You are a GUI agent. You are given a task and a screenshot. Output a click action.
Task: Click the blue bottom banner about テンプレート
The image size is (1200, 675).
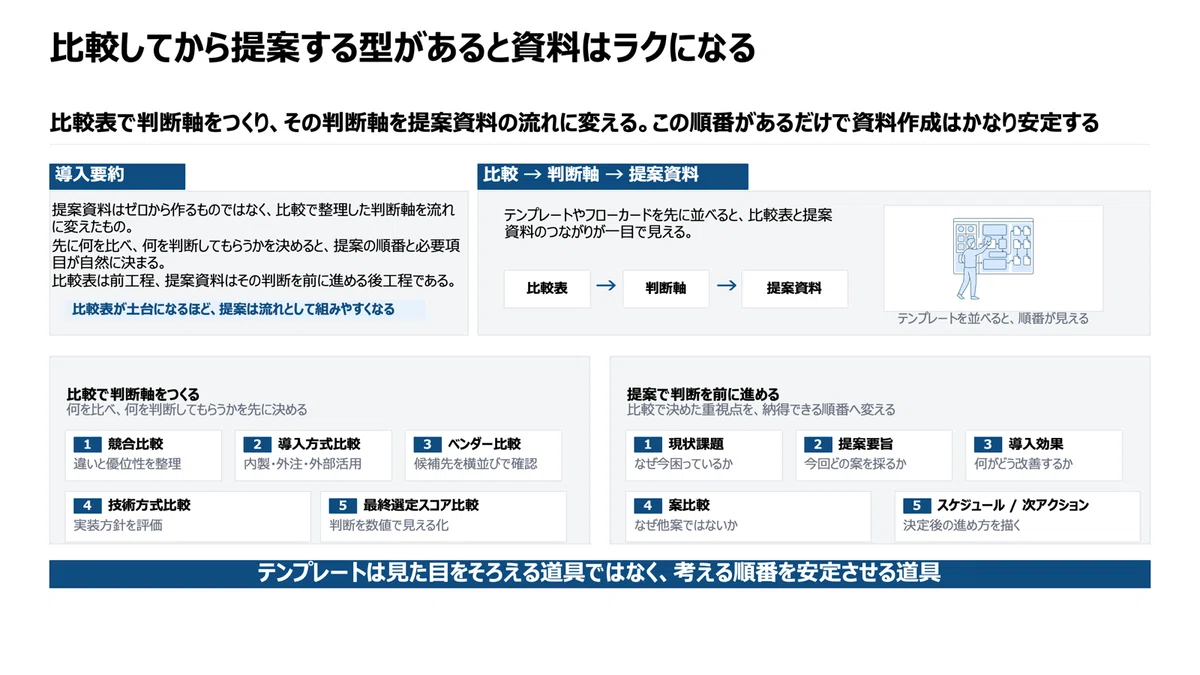tap(600, 574)
